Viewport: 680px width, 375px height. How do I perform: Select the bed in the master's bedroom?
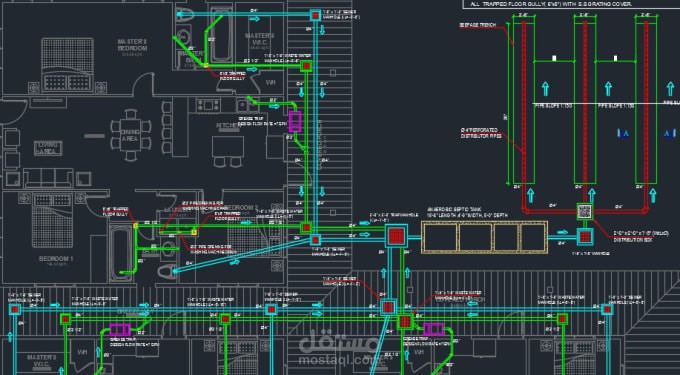(68, 65)
